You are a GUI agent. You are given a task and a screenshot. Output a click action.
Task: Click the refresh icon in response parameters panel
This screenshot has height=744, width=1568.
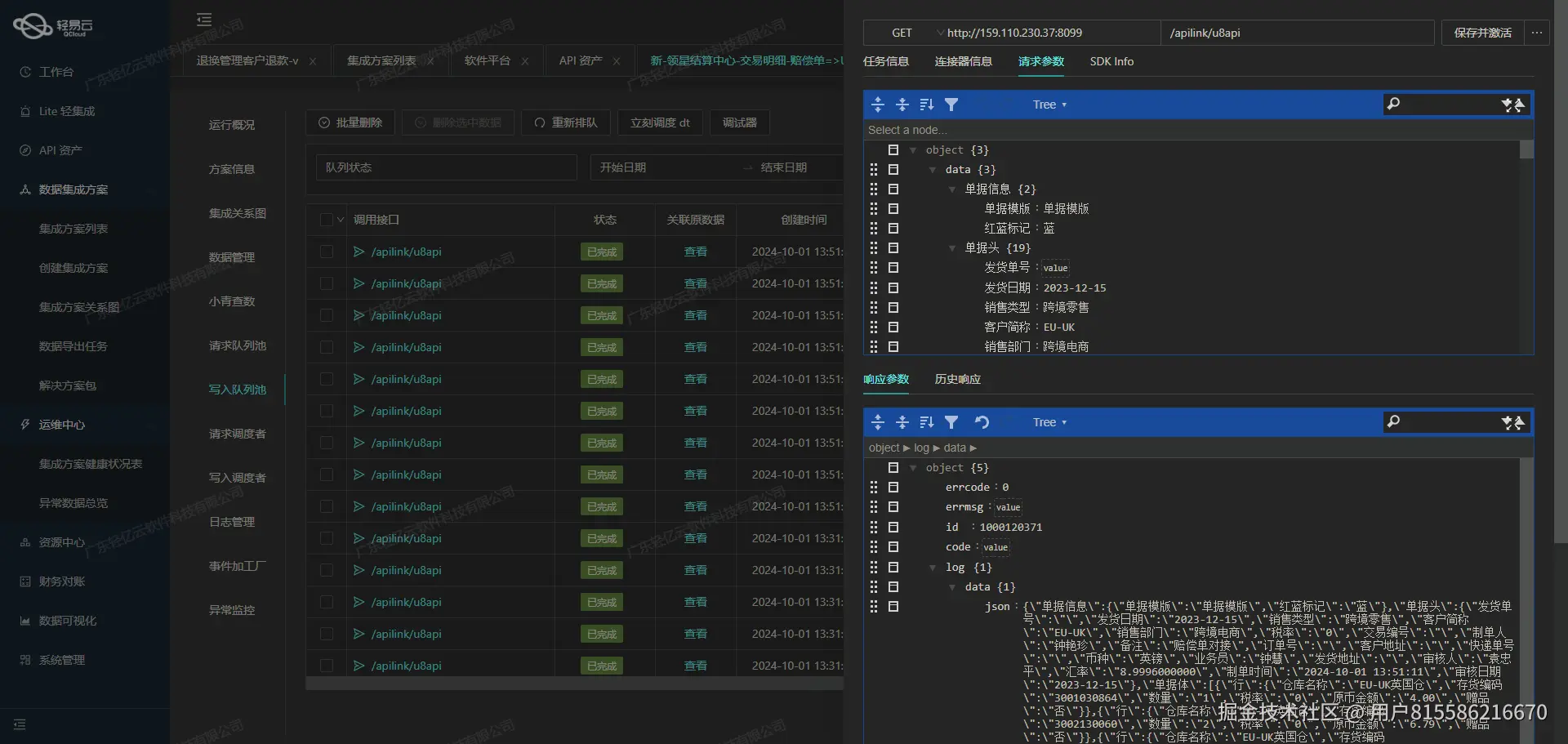pos(983,422)
